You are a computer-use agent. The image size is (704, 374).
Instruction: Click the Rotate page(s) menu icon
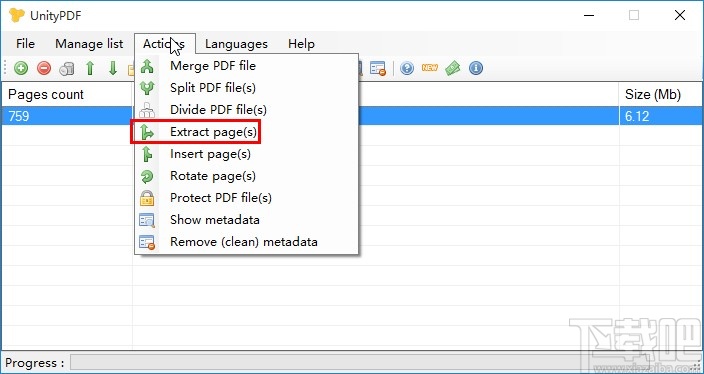coord(147,176)
